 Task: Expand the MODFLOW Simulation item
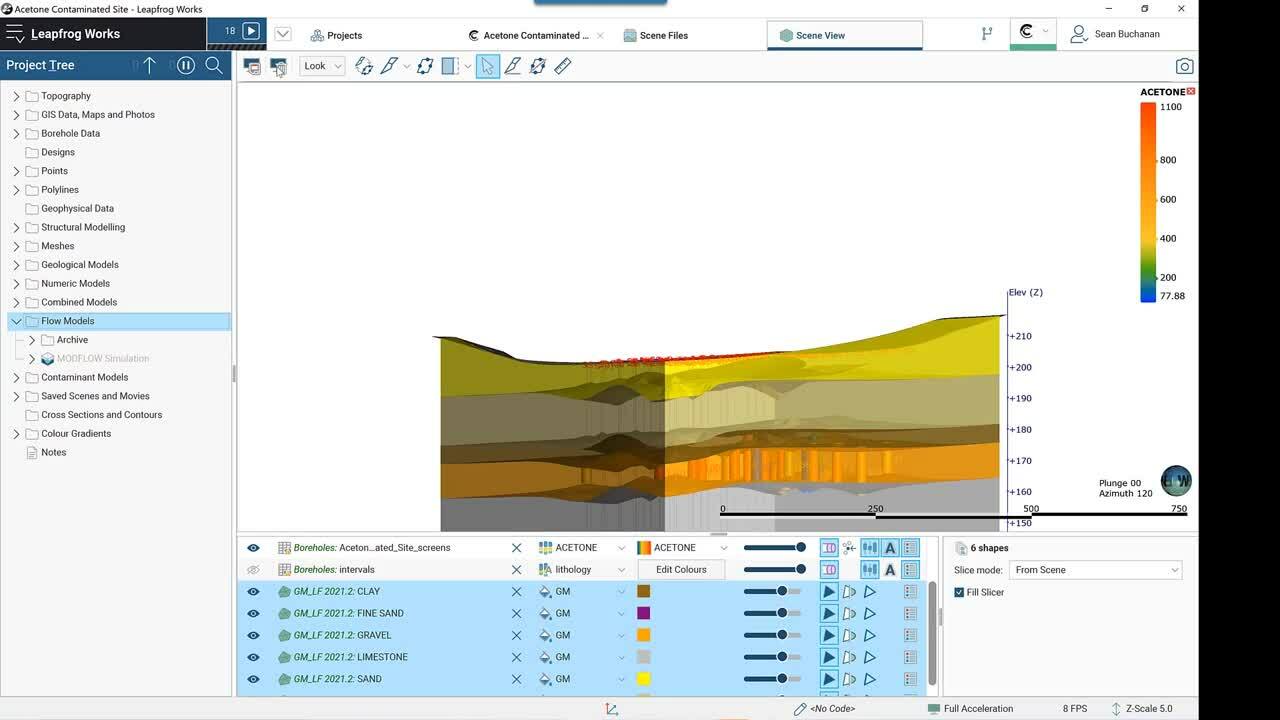click(x=32, y=359)
